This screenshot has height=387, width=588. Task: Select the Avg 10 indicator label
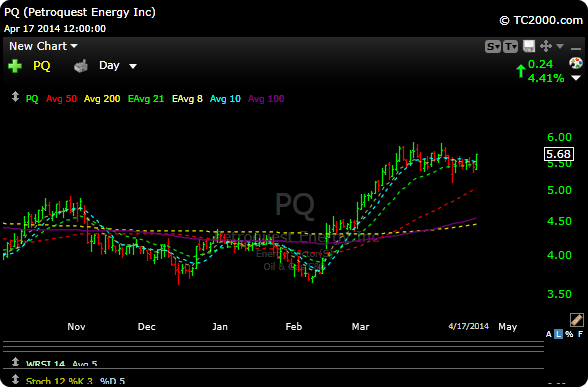click(x=225, y=99)
